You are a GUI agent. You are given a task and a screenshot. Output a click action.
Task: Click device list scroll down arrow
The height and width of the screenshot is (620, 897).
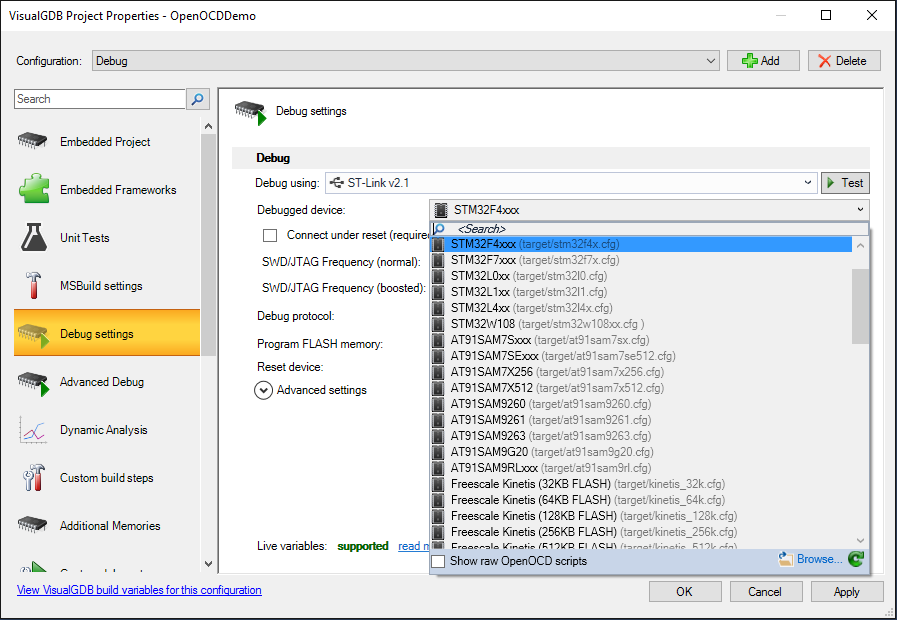click(860, 540)
